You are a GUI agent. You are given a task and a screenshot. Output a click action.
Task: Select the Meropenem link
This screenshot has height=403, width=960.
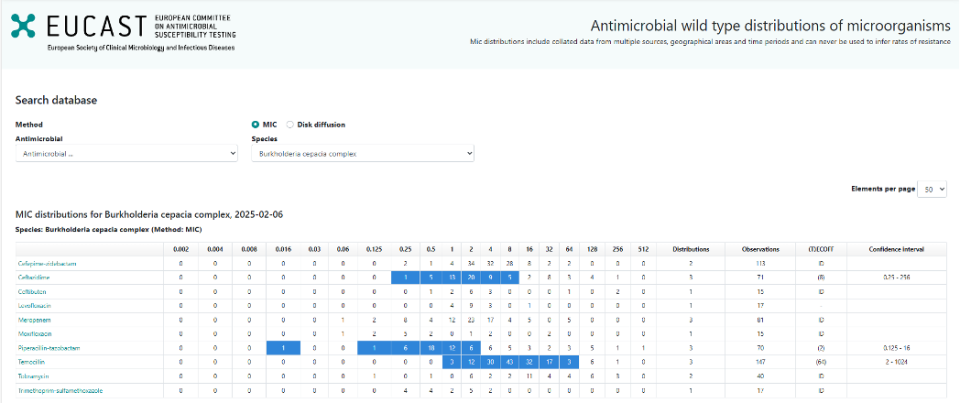[x=34, y=320]
